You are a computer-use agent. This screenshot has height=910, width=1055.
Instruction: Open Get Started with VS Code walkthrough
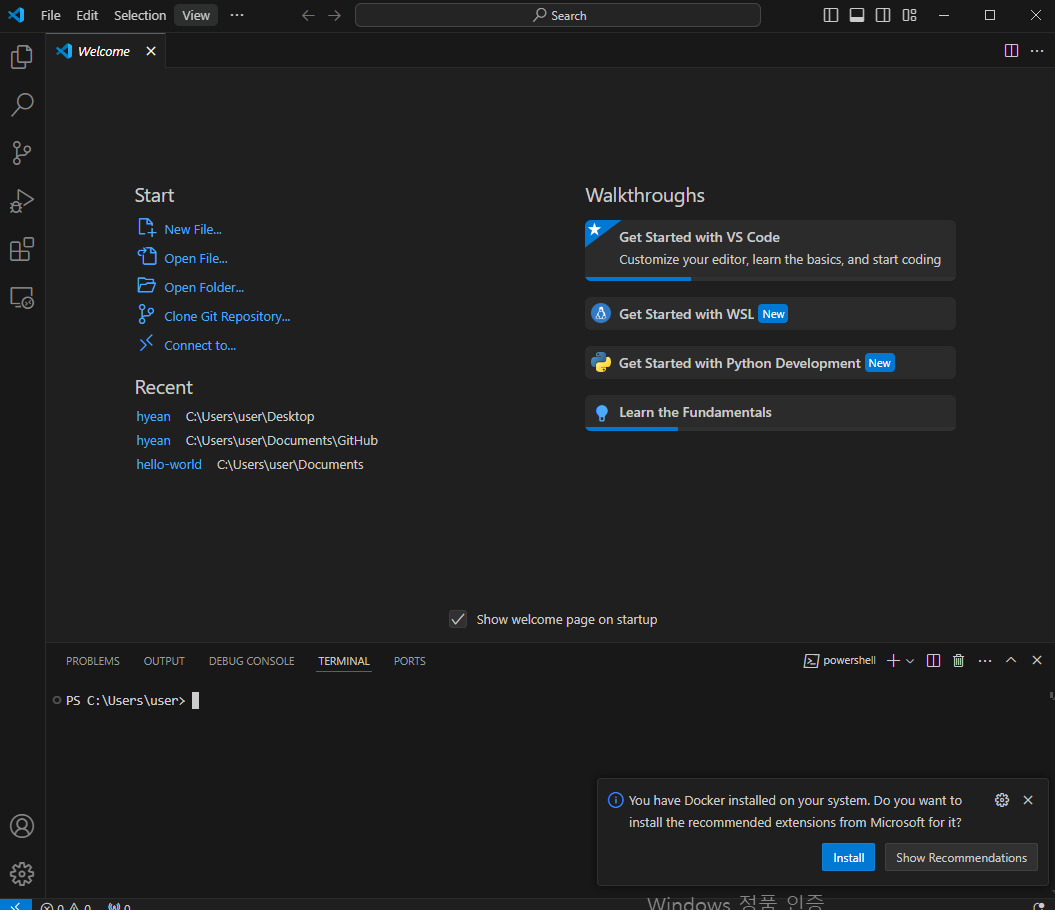pos(770,250)
